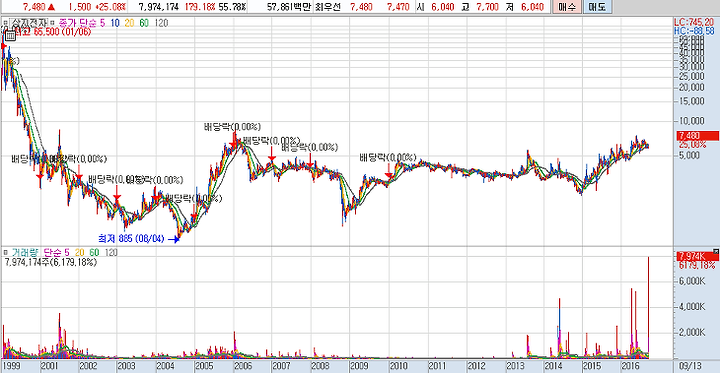
Task: Click the 2003 year label on time axis
Action: (125, 366)
